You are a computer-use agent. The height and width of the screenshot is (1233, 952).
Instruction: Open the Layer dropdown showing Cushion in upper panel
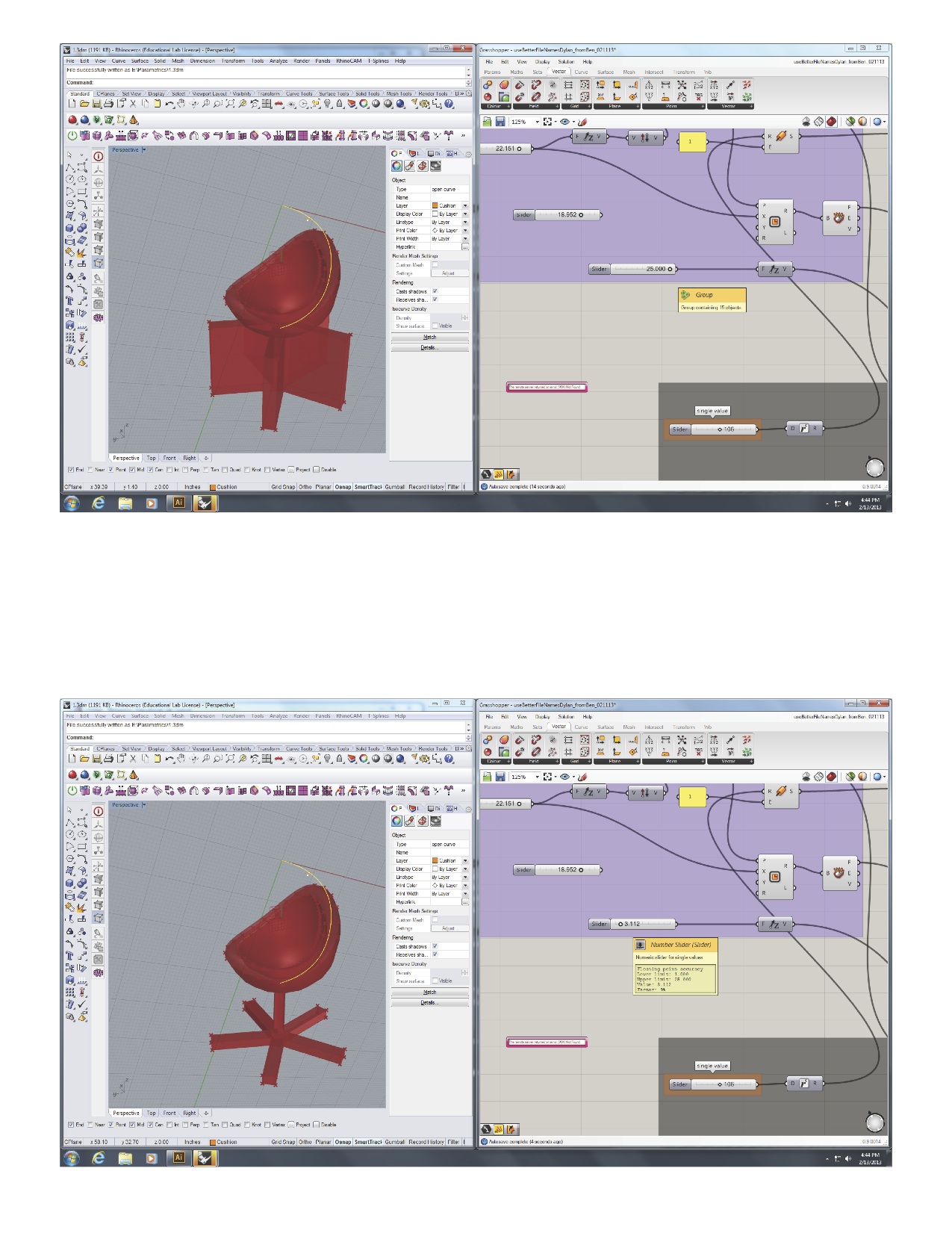click(465, 205)
